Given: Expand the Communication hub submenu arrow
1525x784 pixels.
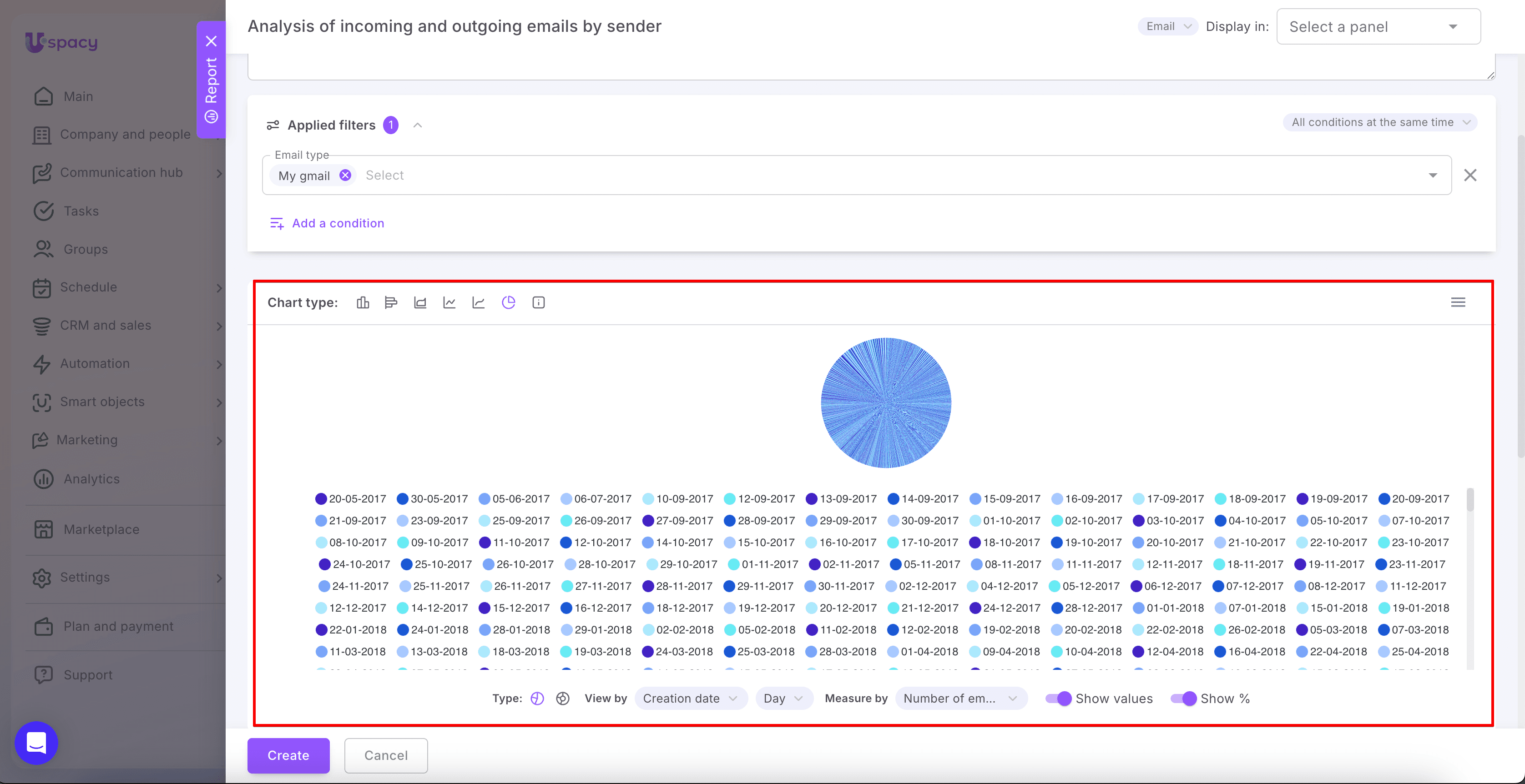Looking at the screenshot, I should [x=219, y=173].
